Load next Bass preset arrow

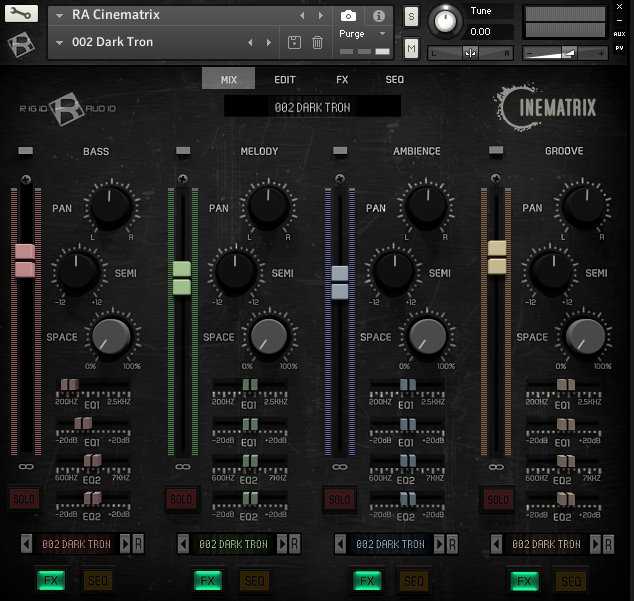click(125, 544)
